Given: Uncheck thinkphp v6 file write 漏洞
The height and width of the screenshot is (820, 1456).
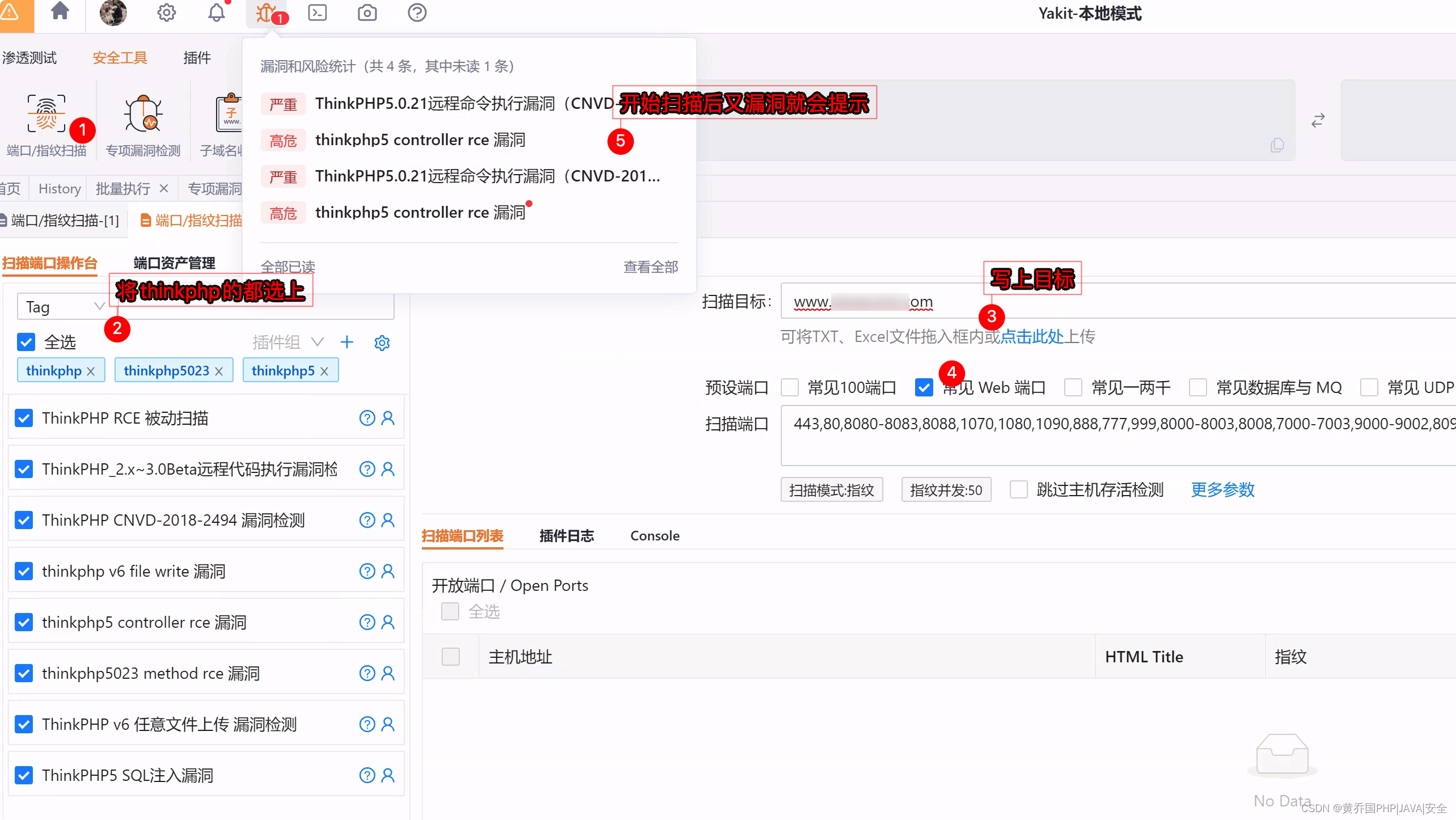Looking at the screenshot, I should click(x=24, y=571).
